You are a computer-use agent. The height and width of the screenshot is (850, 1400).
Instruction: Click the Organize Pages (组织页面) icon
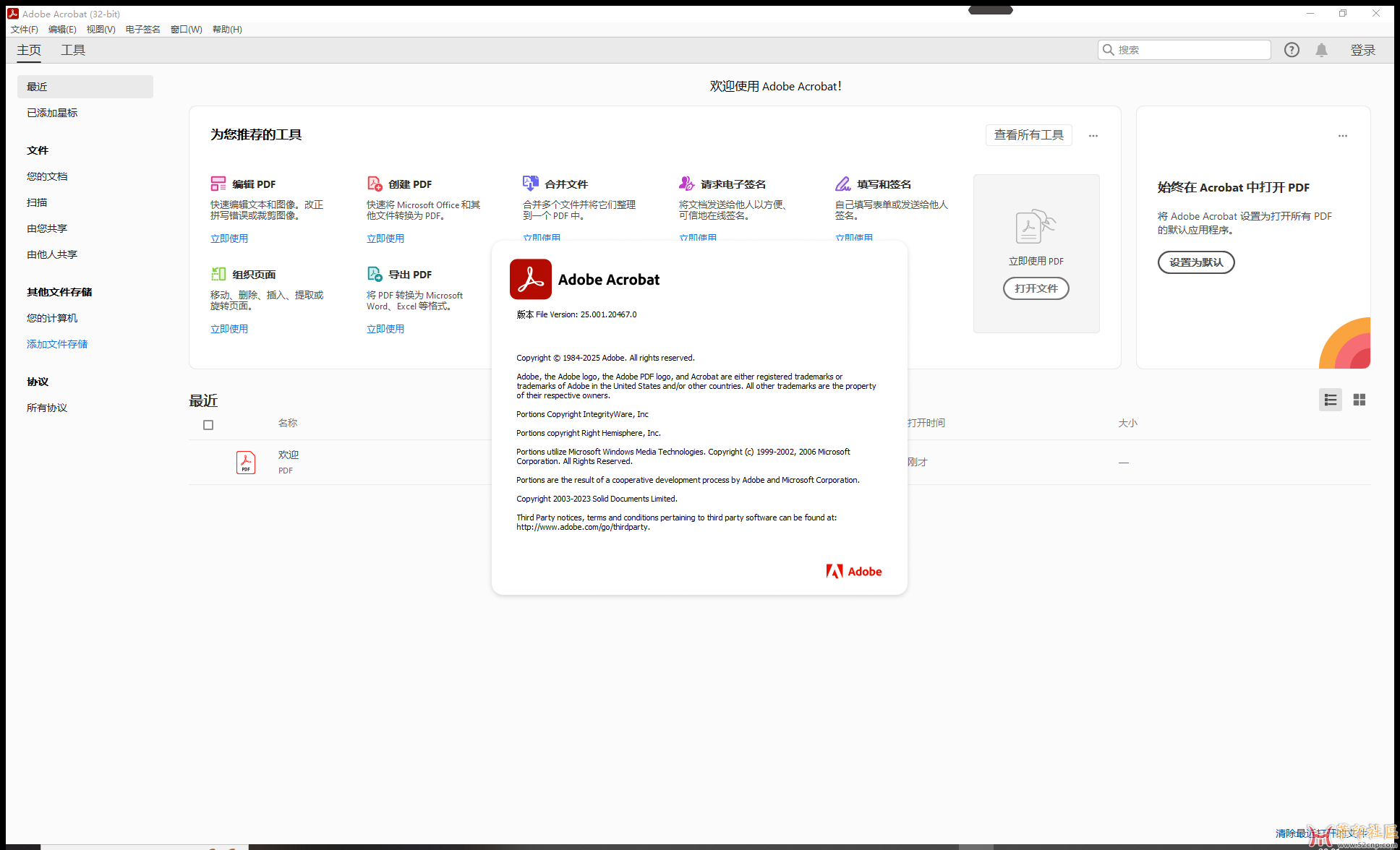[x=218, y=274]
